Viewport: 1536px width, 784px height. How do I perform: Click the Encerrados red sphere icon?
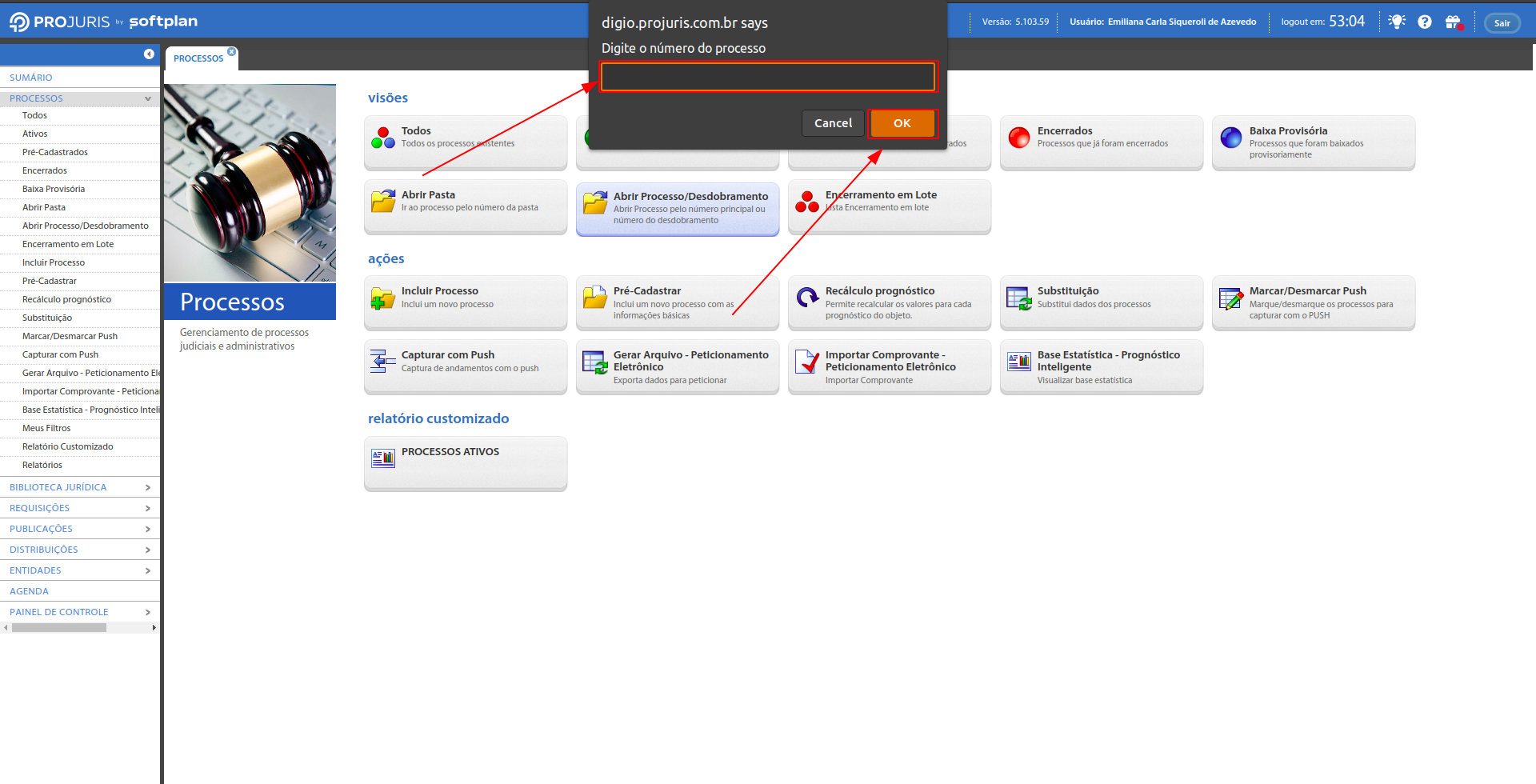[1019, 138]
